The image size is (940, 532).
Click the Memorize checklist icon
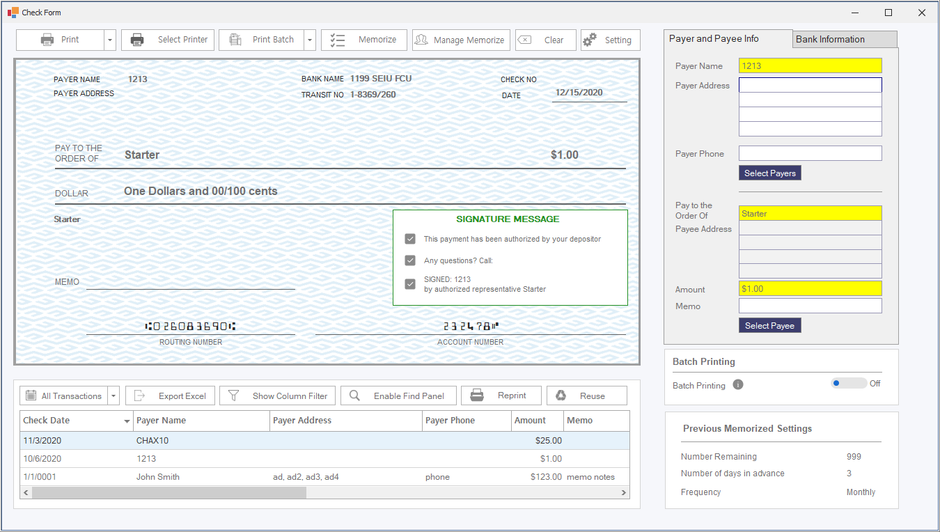click(338, 40)
